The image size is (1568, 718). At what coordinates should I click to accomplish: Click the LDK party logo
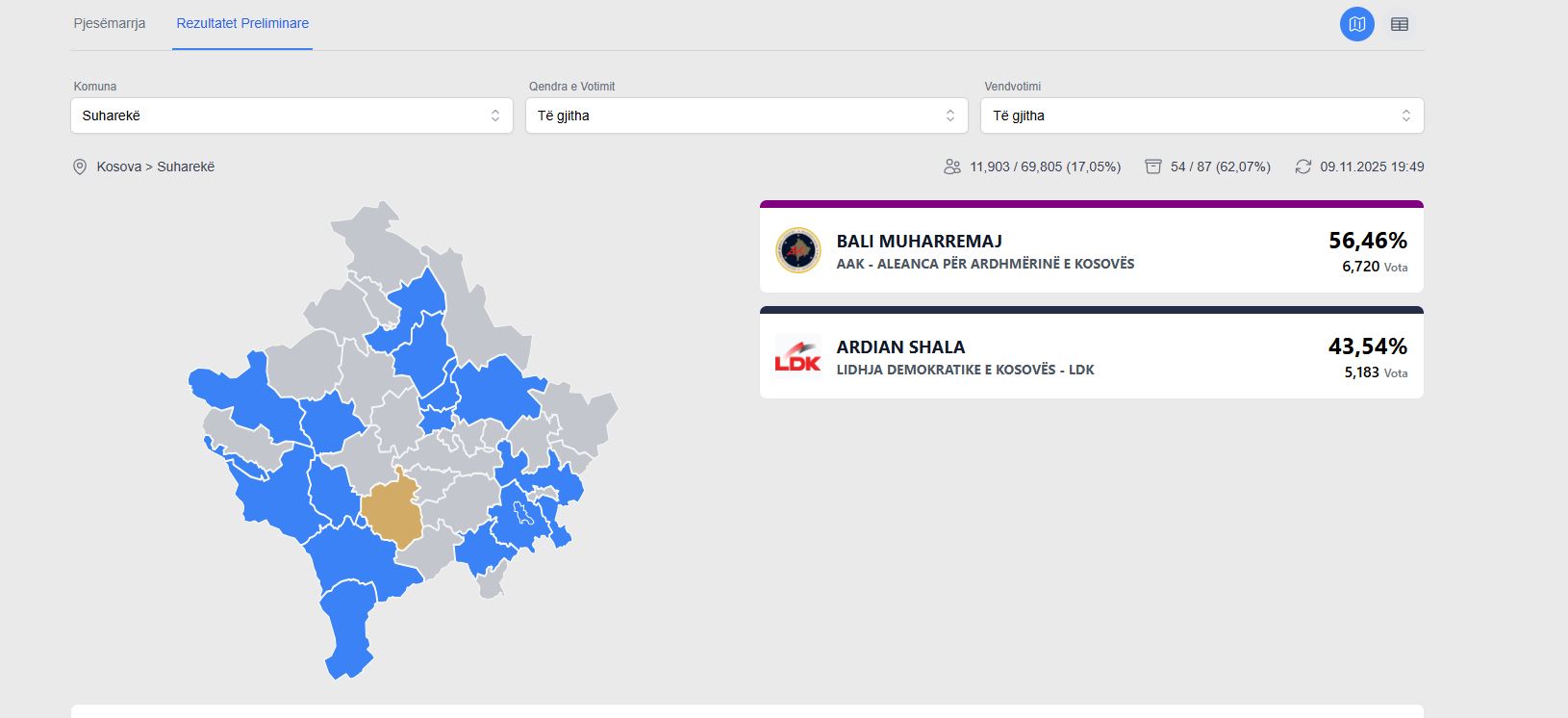click(x=798, y=356)
